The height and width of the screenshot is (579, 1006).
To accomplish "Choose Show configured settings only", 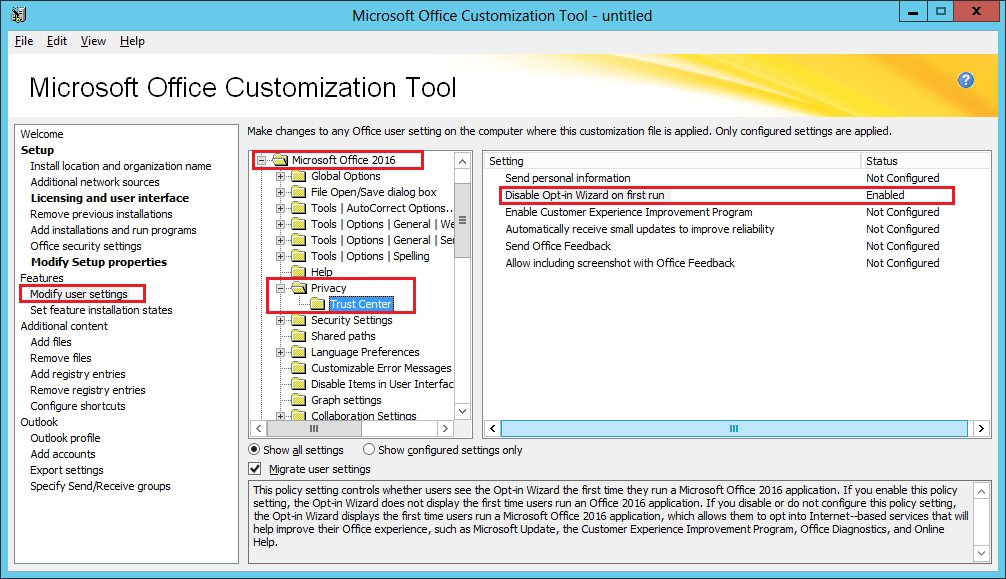I will pos(369,450).
